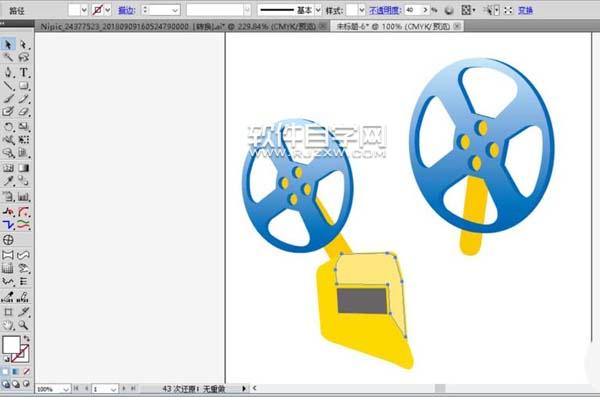The height and width of the screenshot is (397, 600).
Task: Select the Direct Selection tool
Action: point(24,44)
